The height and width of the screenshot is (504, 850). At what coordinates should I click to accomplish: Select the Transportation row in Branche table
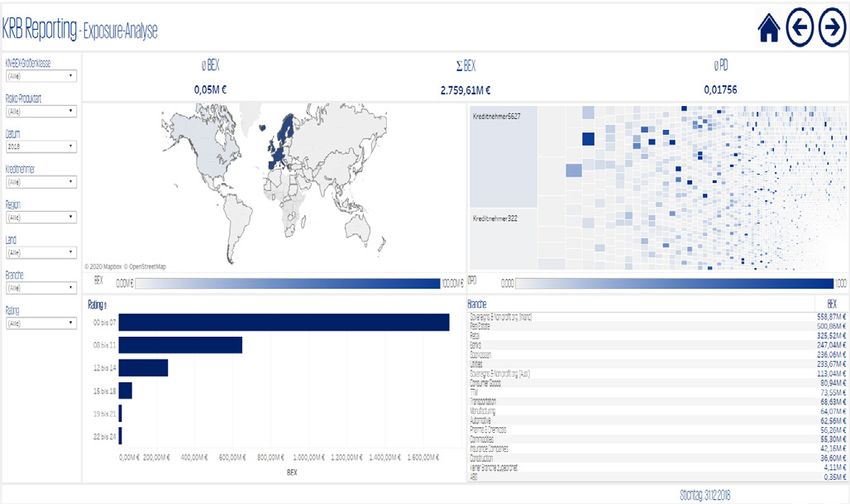pyautogui.click(x=658, y=402)
